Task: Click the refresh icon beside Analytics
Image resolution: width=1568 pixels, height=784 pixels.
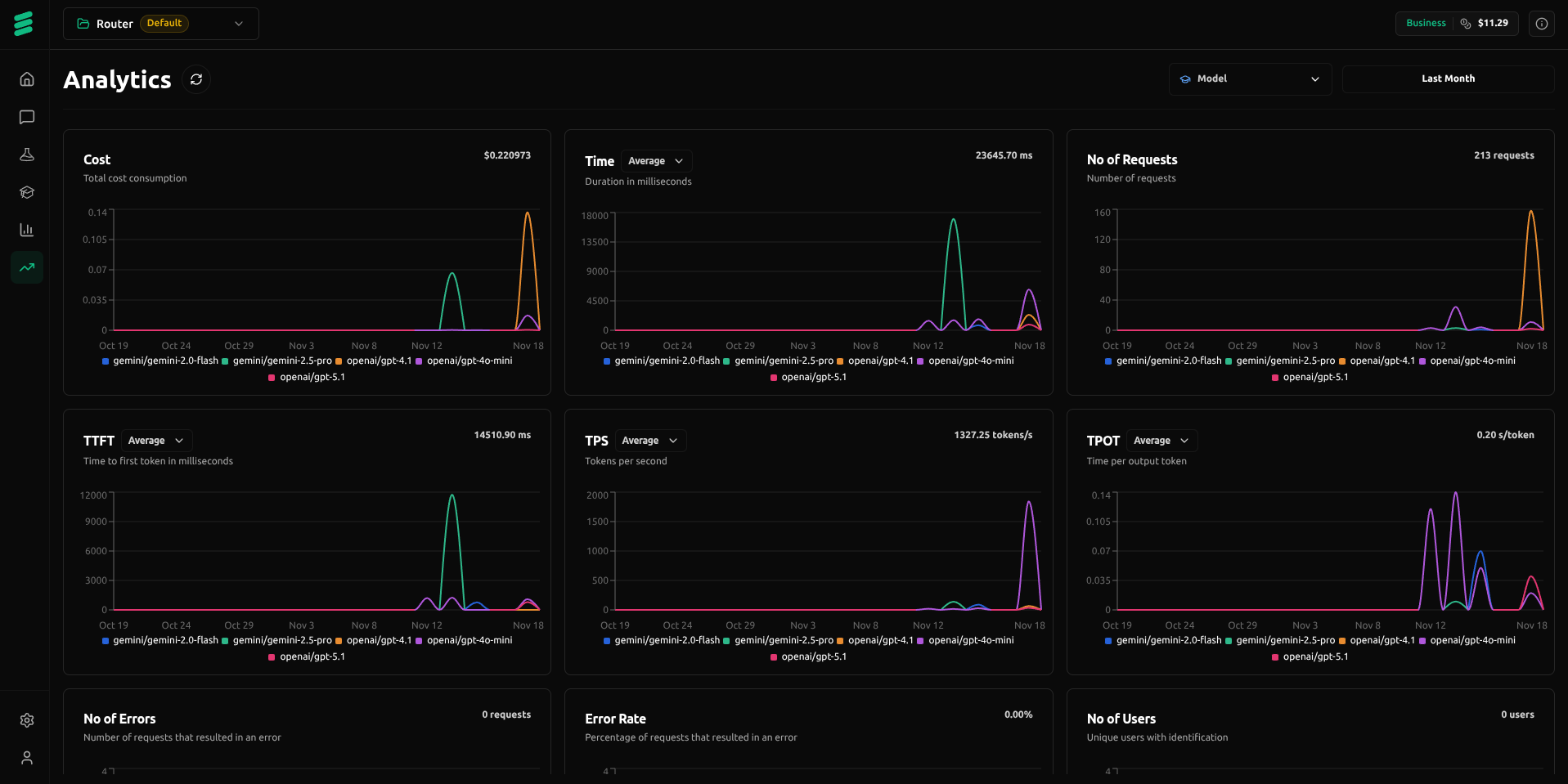Action: point(196,79)
